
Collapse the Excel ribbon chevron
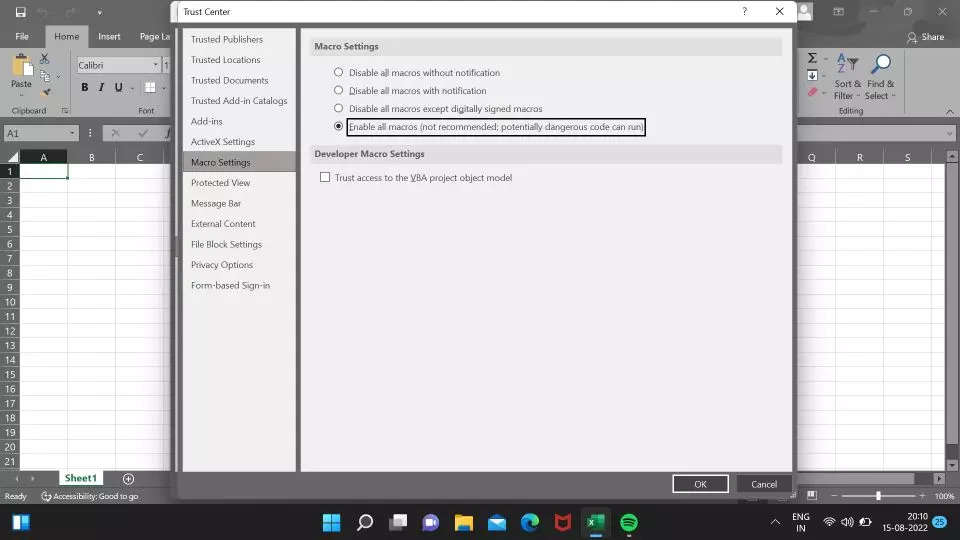(950, 111)
